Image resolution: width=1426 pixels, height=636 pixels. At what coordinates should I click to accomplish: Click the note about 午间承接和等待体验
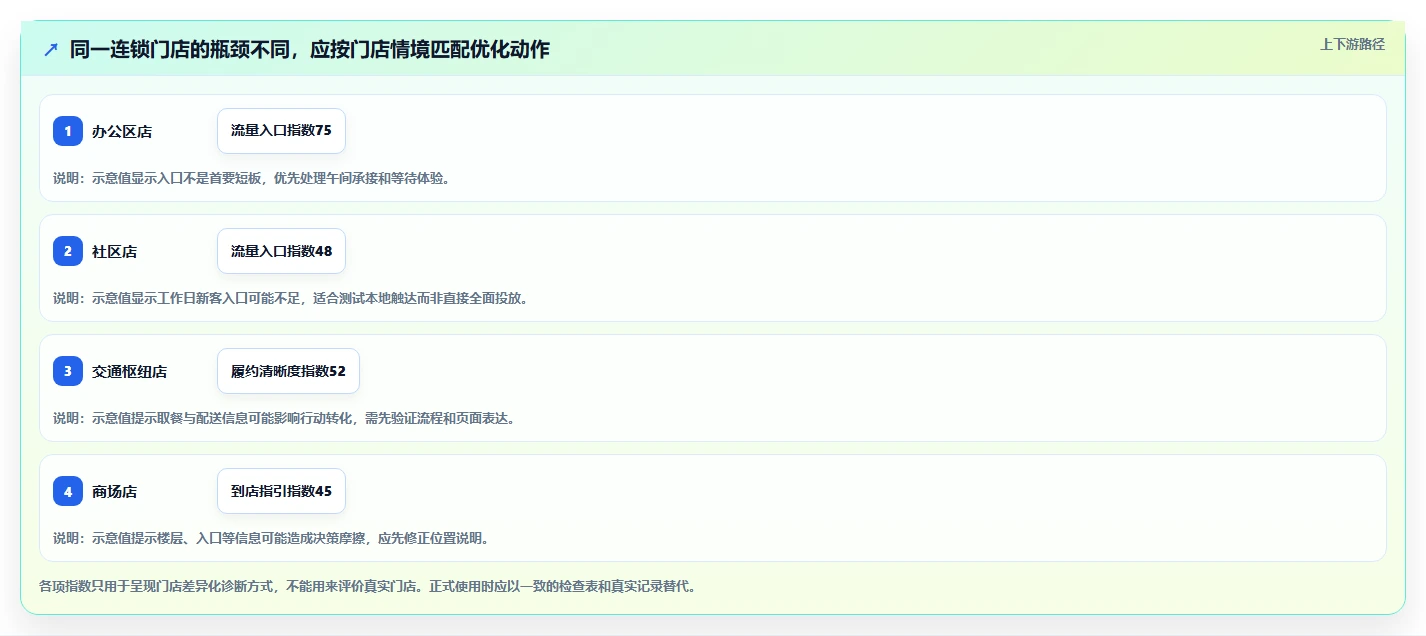(x=251, y=178)
